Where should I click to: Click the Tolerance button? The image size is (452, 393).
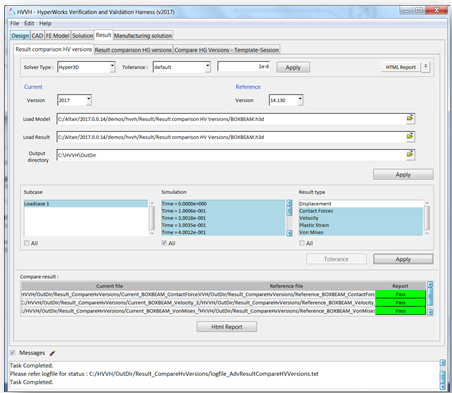336,259
